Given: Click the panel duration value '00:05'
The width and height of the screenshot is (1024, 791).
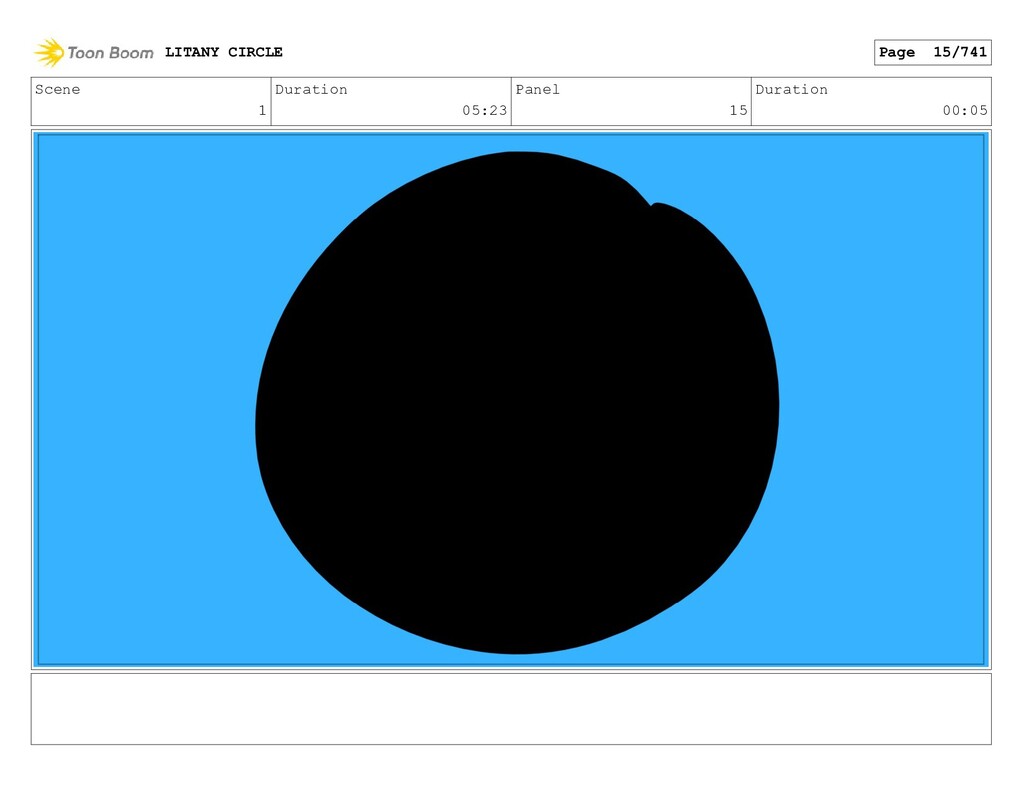Looking at the screenshot, I should pos(965,110).
